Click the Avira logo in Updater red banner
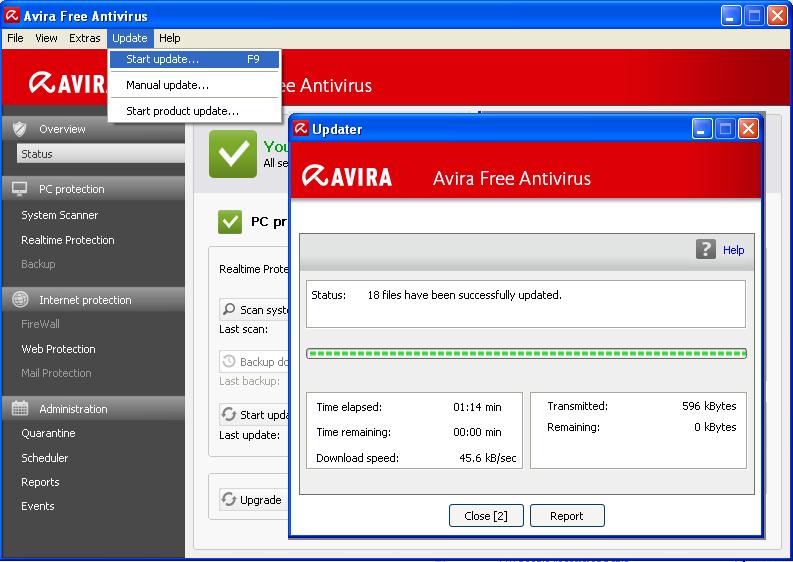This screenshot has height=562, width=793. pyautogui.click(x=347, y=177)
